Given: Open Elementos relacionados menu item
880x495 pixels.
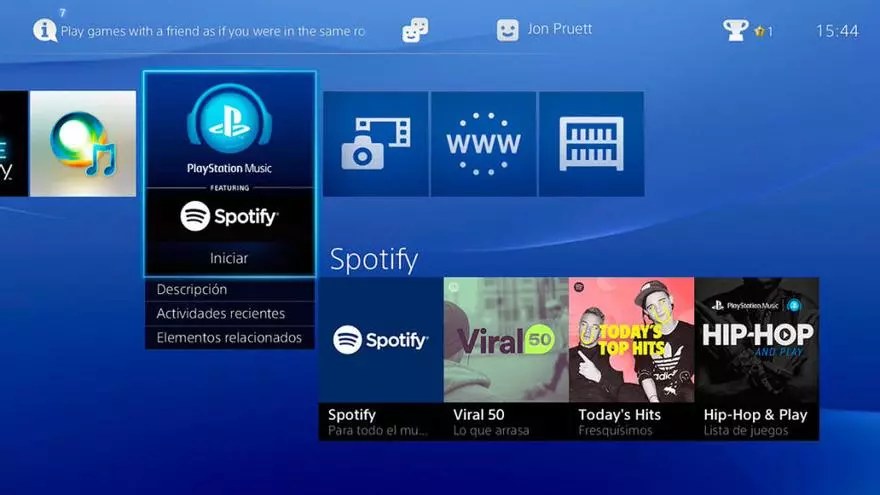Looking at the screenshot, I should 229,338.
